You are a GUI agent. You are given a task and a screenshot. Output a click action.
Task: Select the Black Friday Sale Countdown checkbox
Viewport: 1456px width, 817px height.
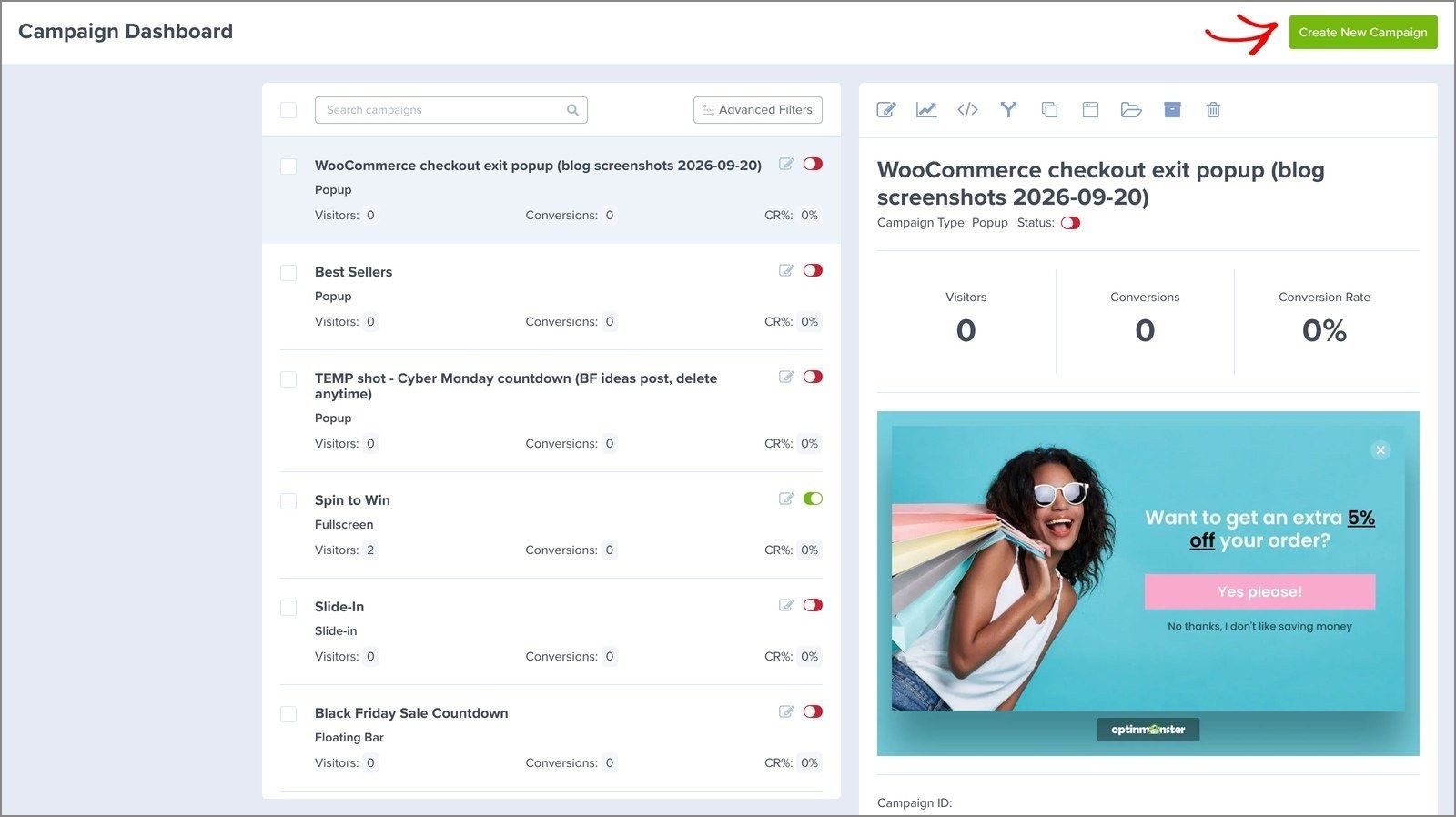(288, 714)
